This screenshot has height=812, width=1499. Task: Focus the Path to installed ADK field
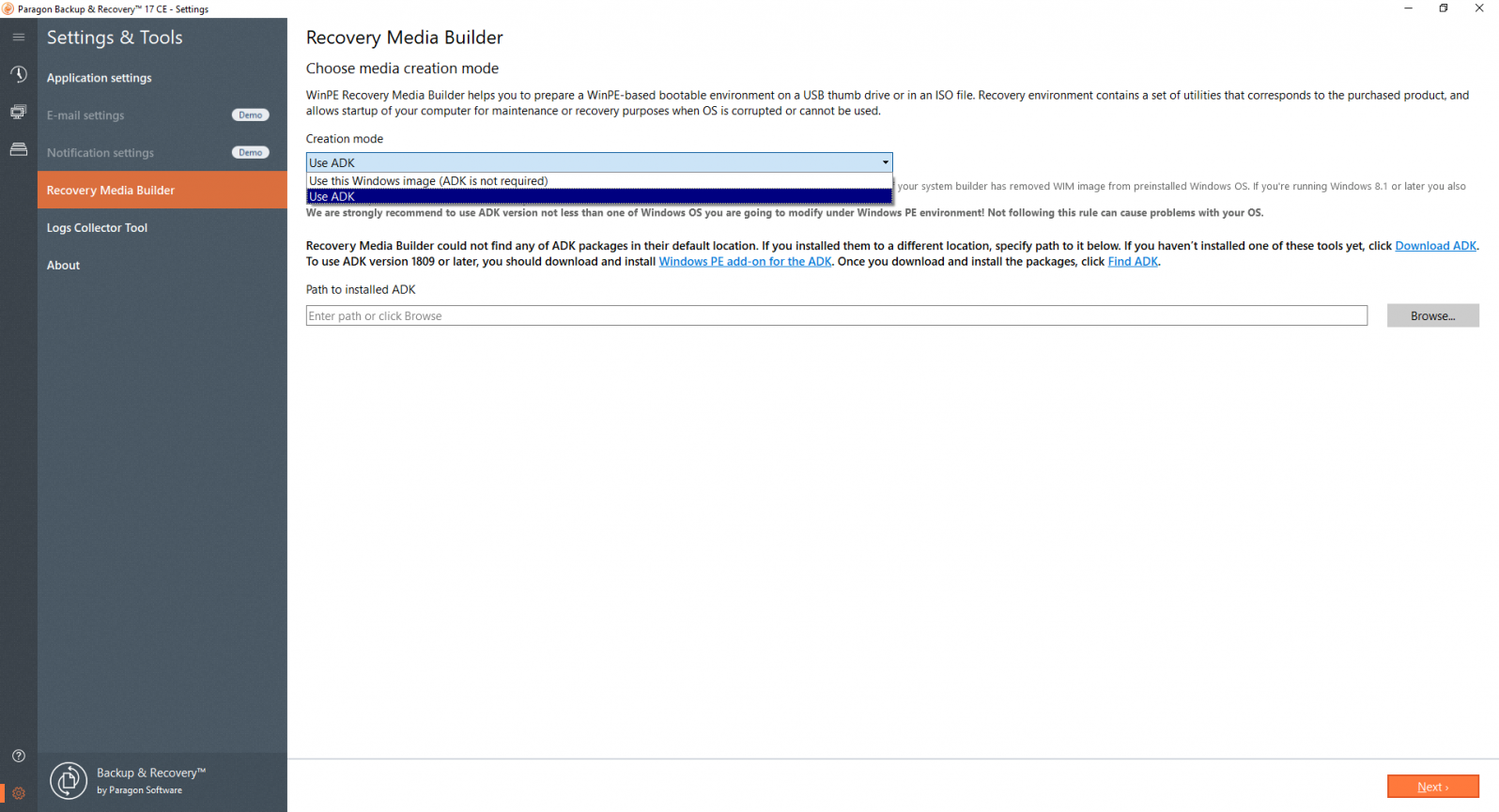point(837,315)
